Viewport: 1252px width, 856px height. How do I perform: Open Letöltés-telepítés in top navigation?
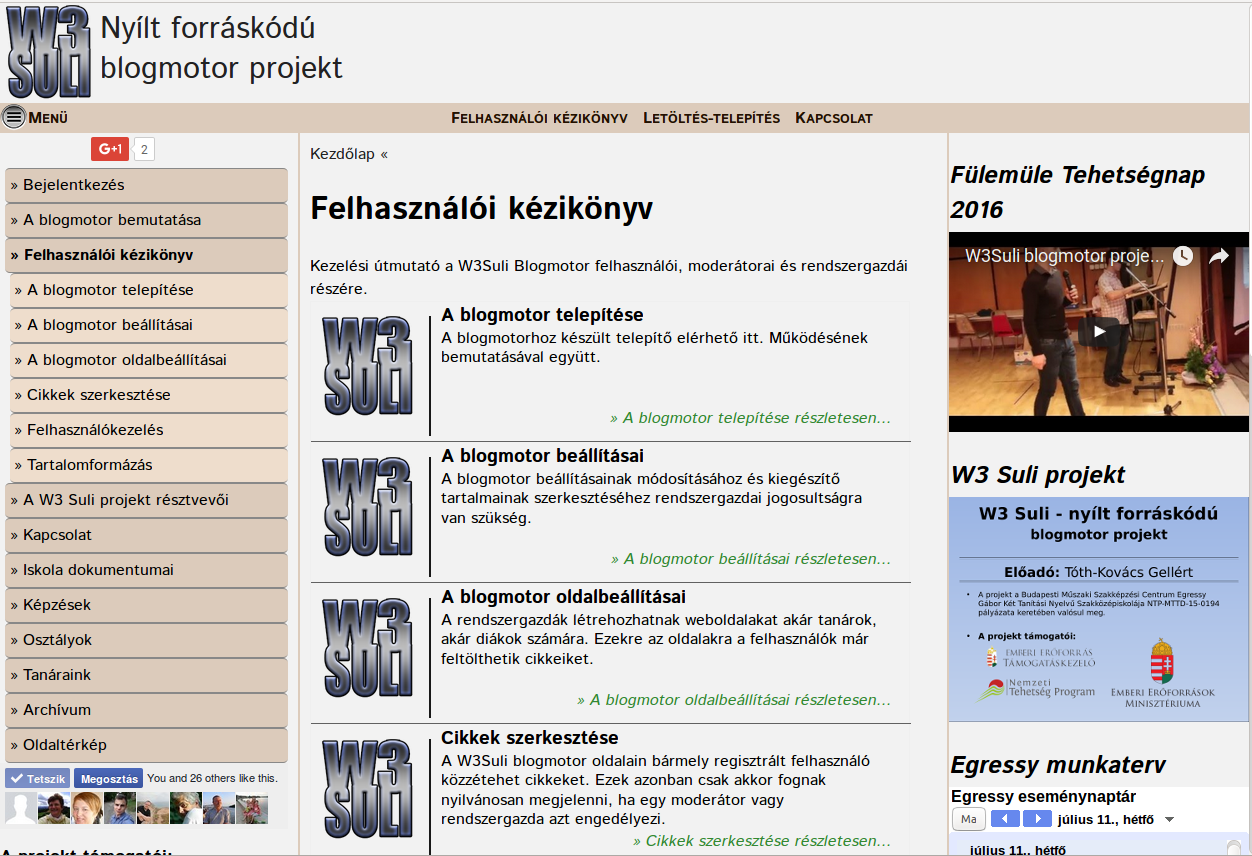click(x=711, y=118)
